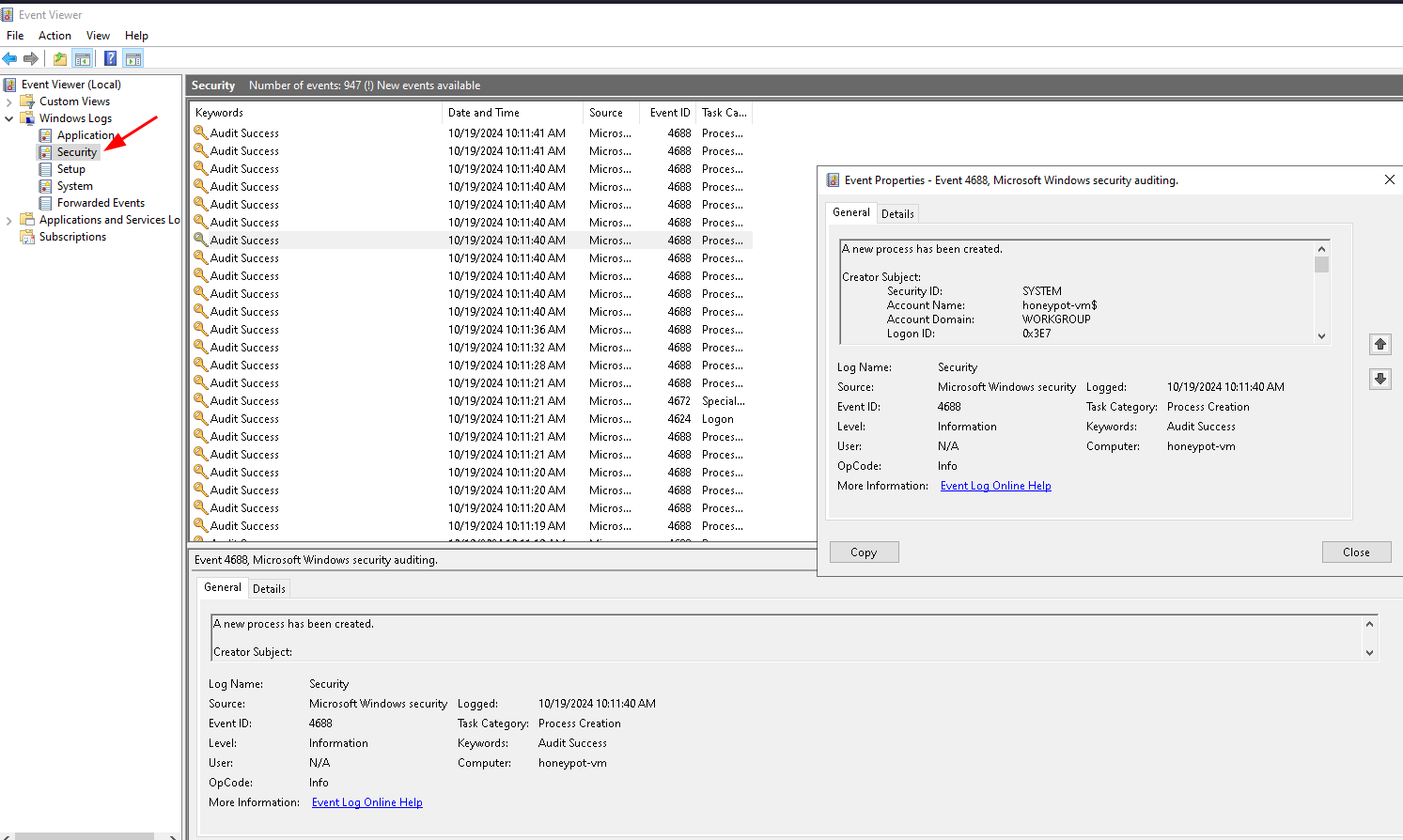Sort by the Keywords column header

[316, 113]
